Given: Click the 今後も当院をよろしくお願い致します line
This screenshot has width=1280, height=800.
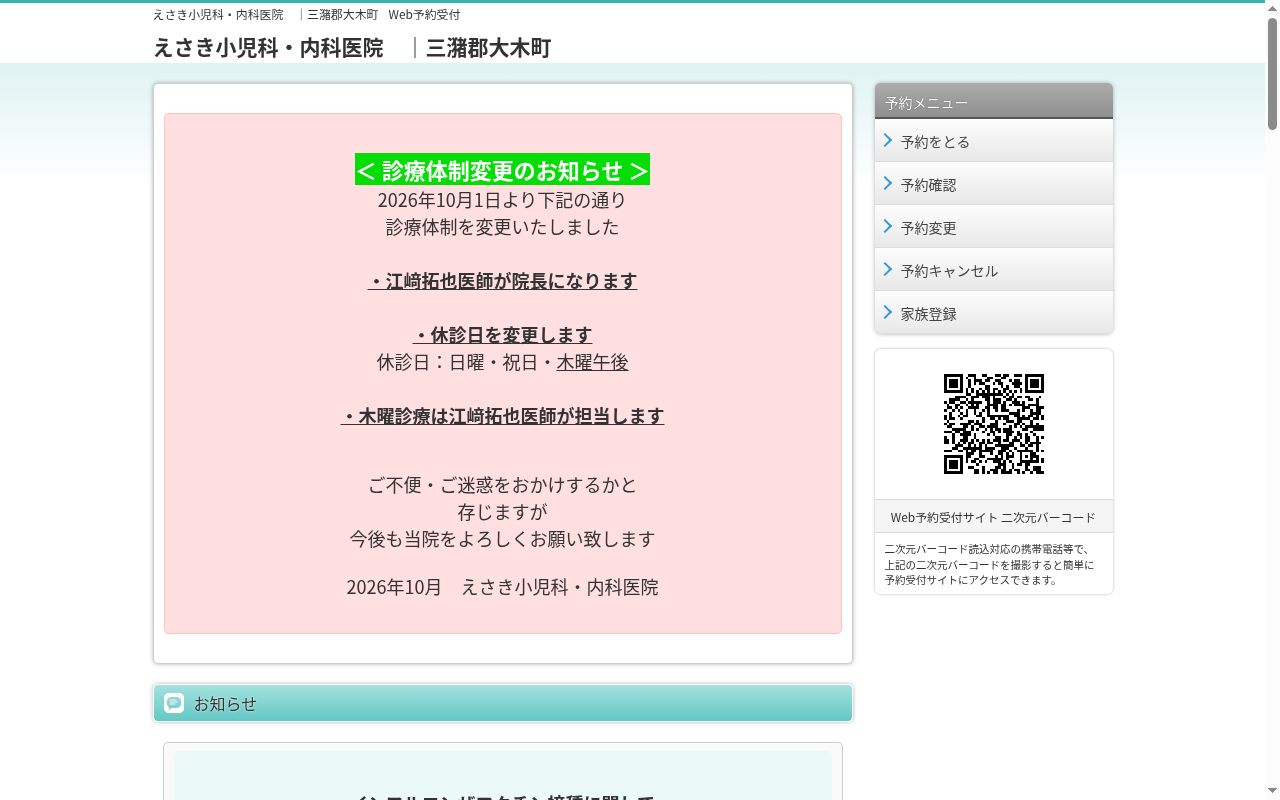Looking at the screenshot, I should click(502, 539).
